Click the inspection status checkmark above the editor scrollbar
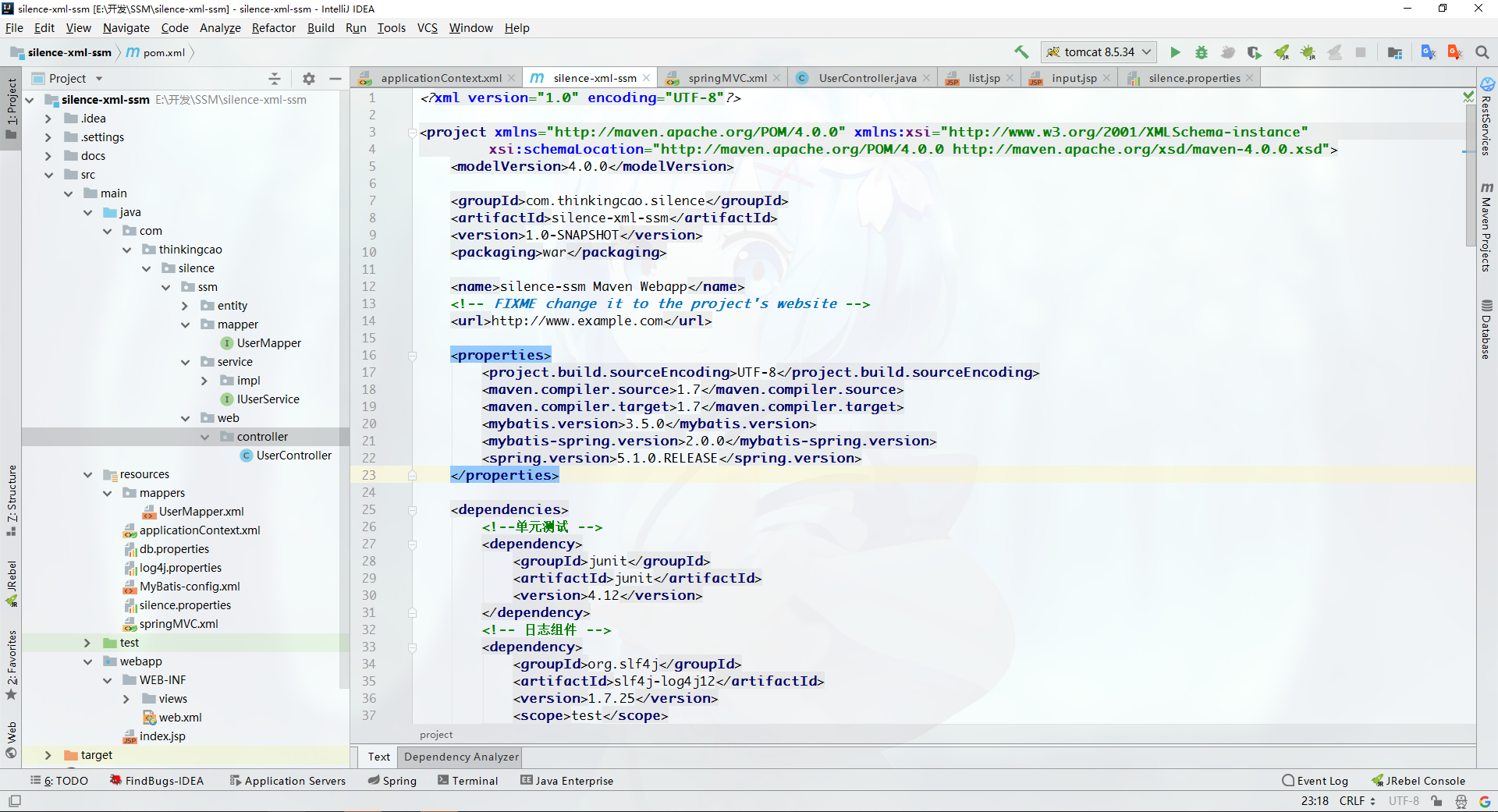The height and width of the screenshot is (812, 1498). [1468, 97]
